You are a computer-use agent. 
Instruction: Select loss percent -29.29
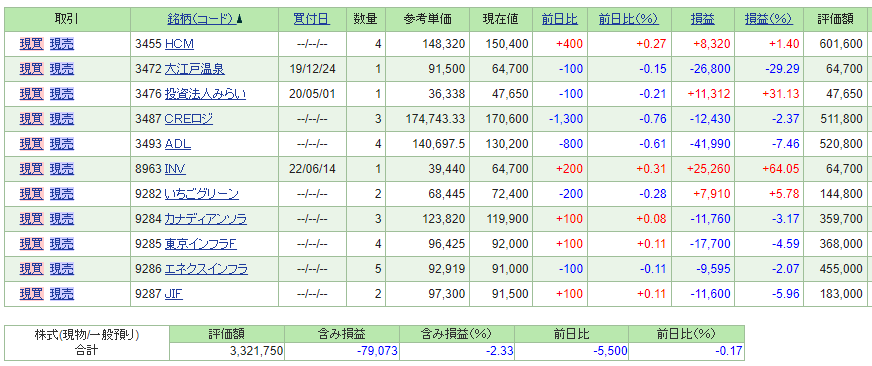pyautogui.click(x=782, y=69)
